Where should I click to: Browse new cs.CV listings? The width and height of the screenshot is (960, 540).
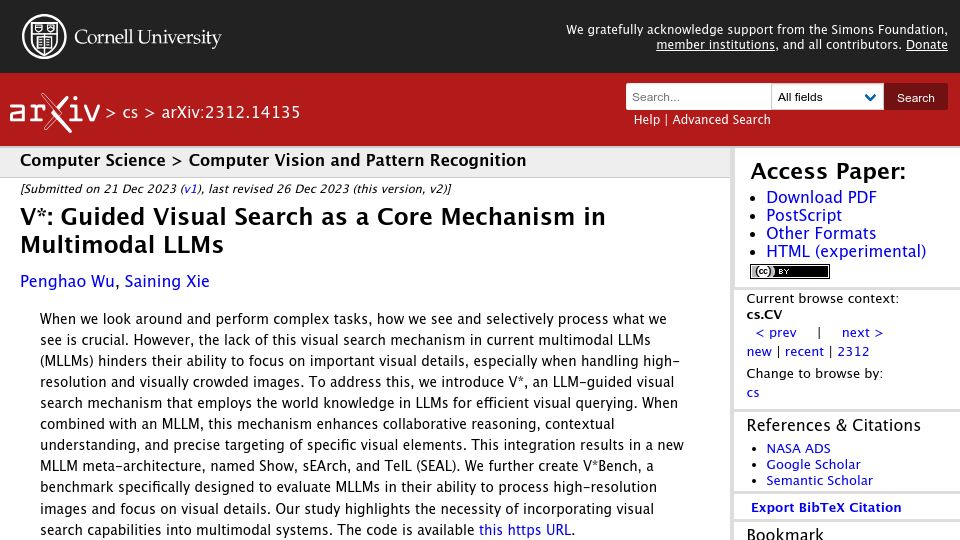click(759, 351)
